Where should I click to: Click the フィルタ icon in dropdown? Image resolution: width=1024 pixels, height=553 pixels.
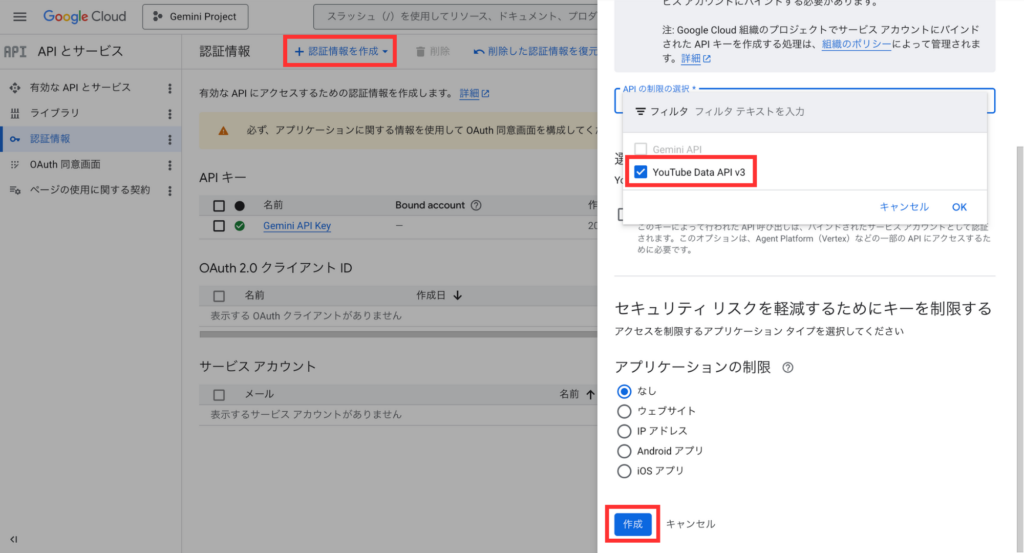point(641,112)
